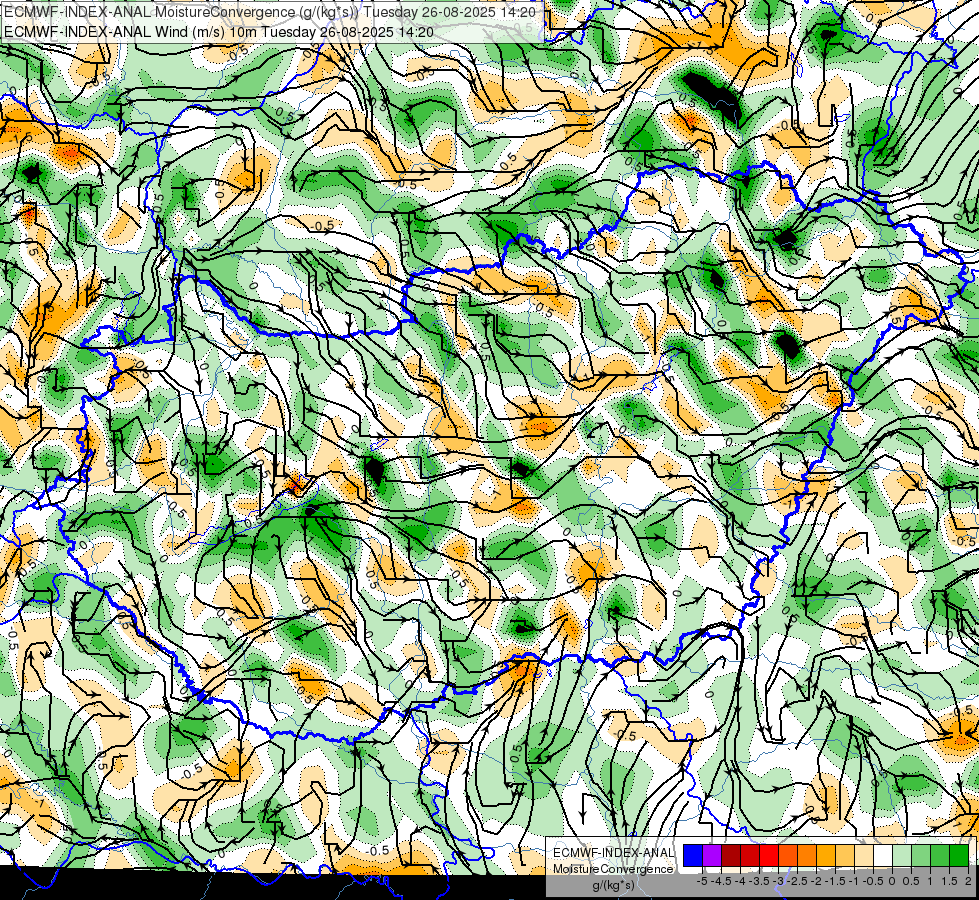979x900 pixels.
Task: Click MoistureConvergence label in legend box
Action: pyautogui.click(x=613, y=869)
